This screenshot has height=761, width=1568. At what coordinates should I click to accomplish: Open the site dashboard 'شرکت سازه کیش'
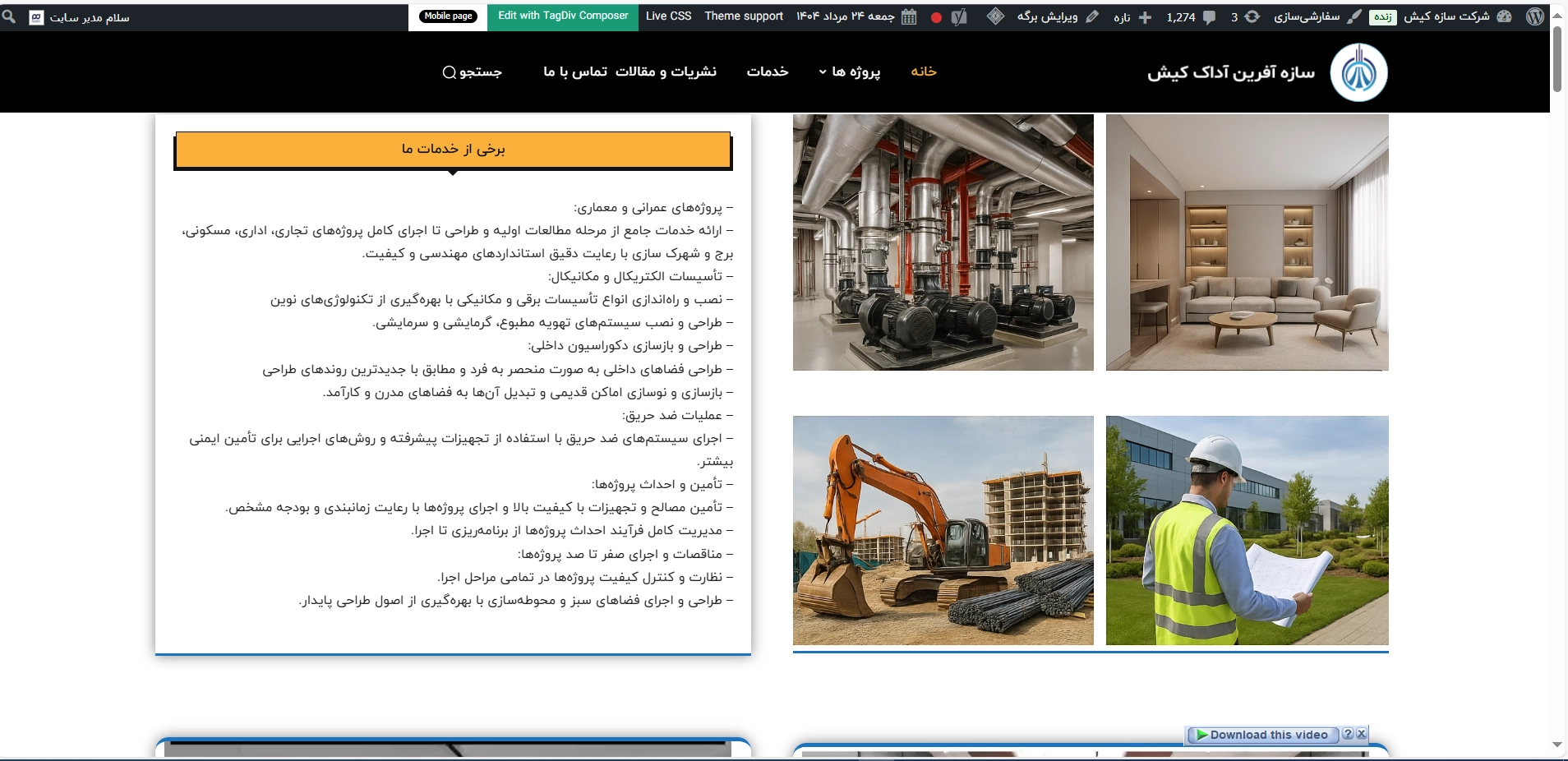point(1457,16)
